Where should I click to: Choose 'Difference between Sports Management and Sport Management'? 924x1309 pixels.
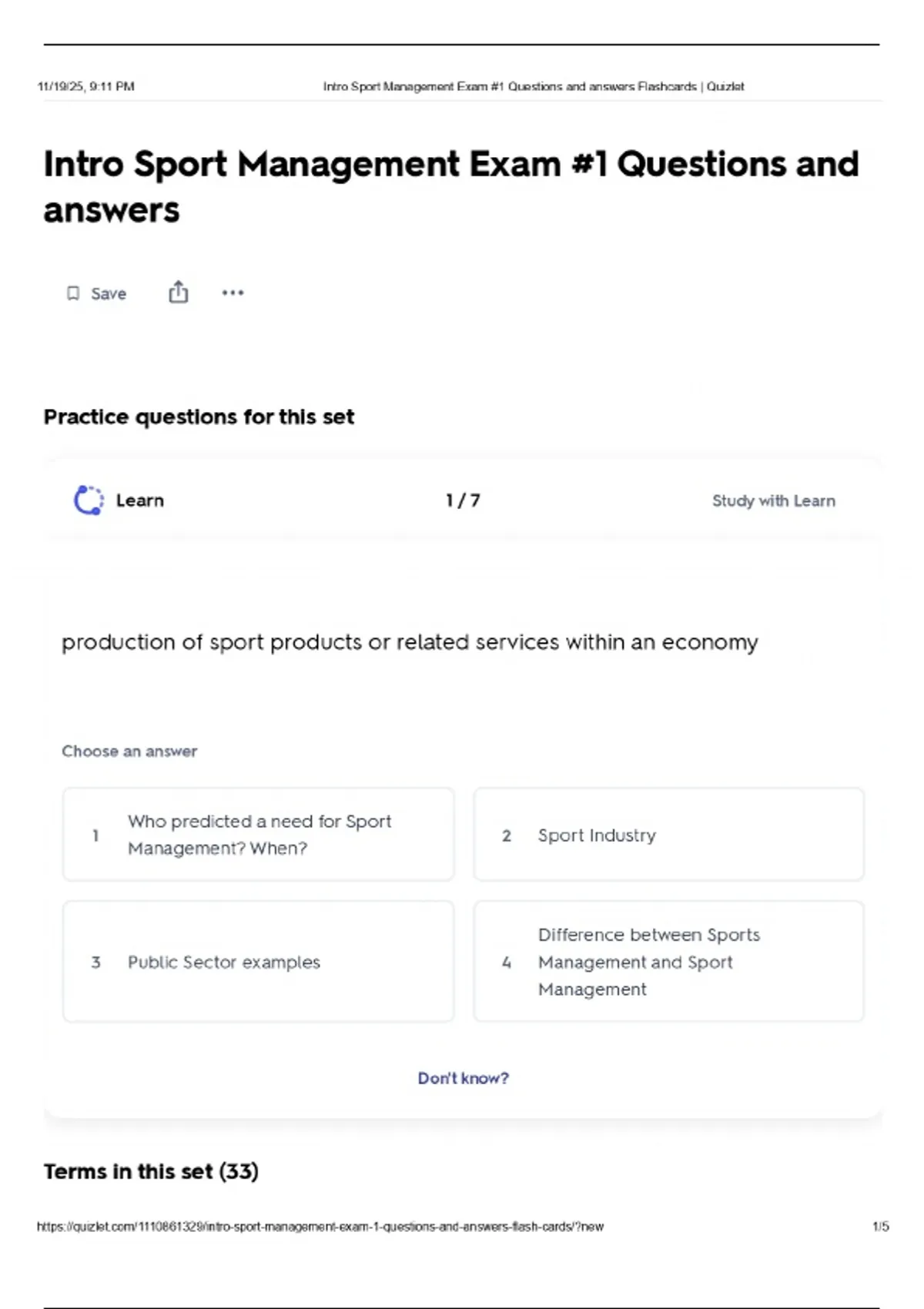click(x=668, y=962)
